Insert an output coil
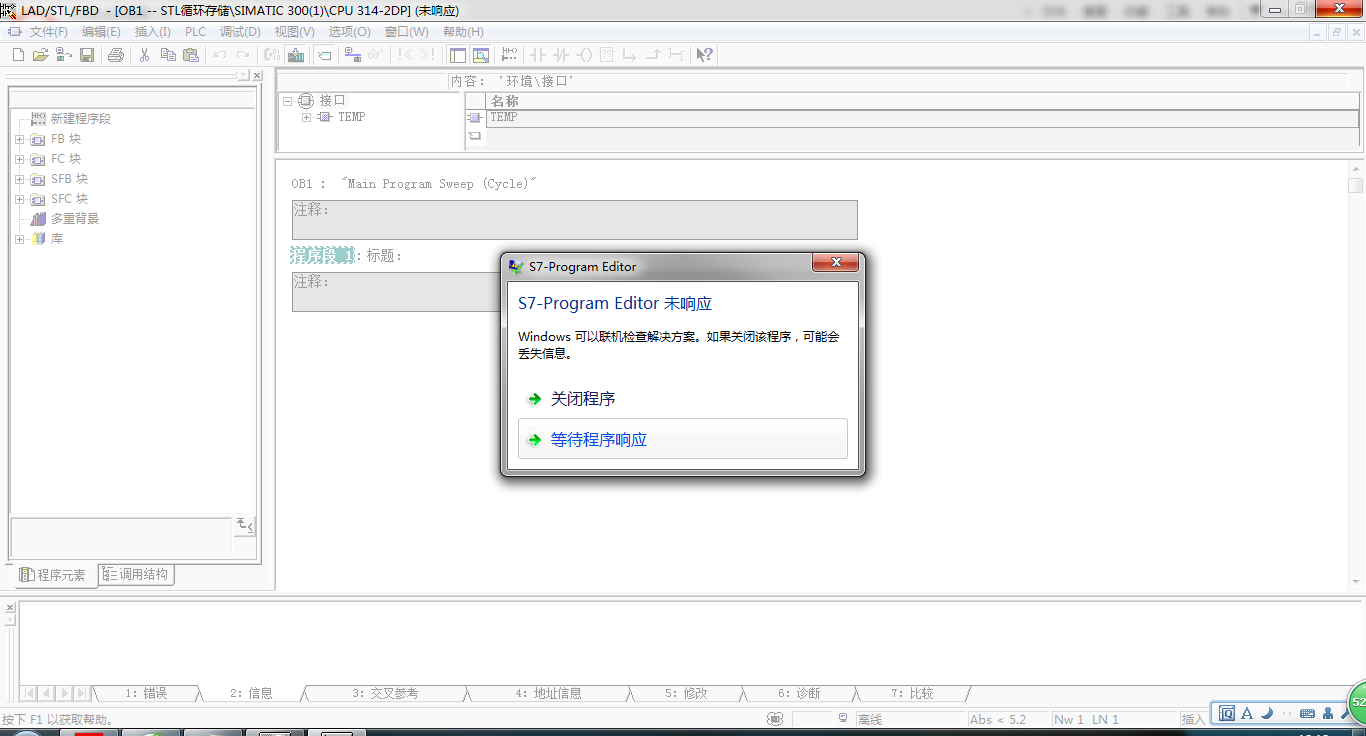The height and width of the screenshot is (736, 1366). [584, 55]
